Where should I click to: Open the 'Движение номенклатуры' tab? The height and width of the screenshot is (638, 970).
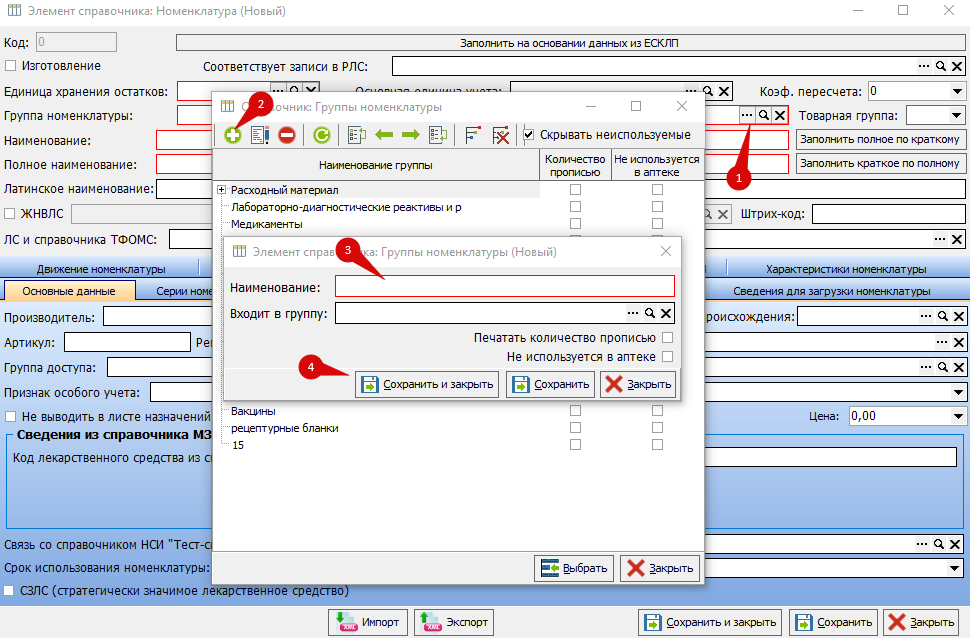(x=101, y=269)
